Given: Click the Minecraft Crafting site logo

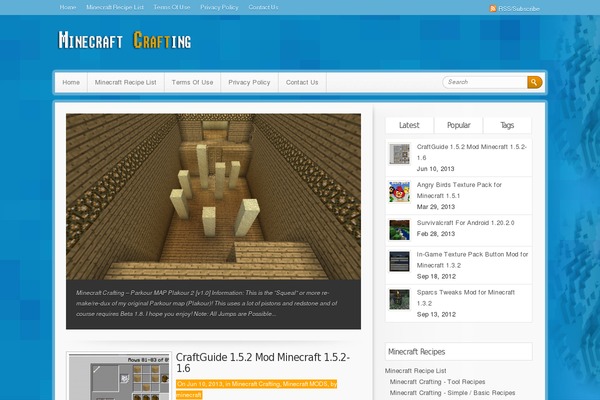Looking at the screenshot, I should point(124,40).
